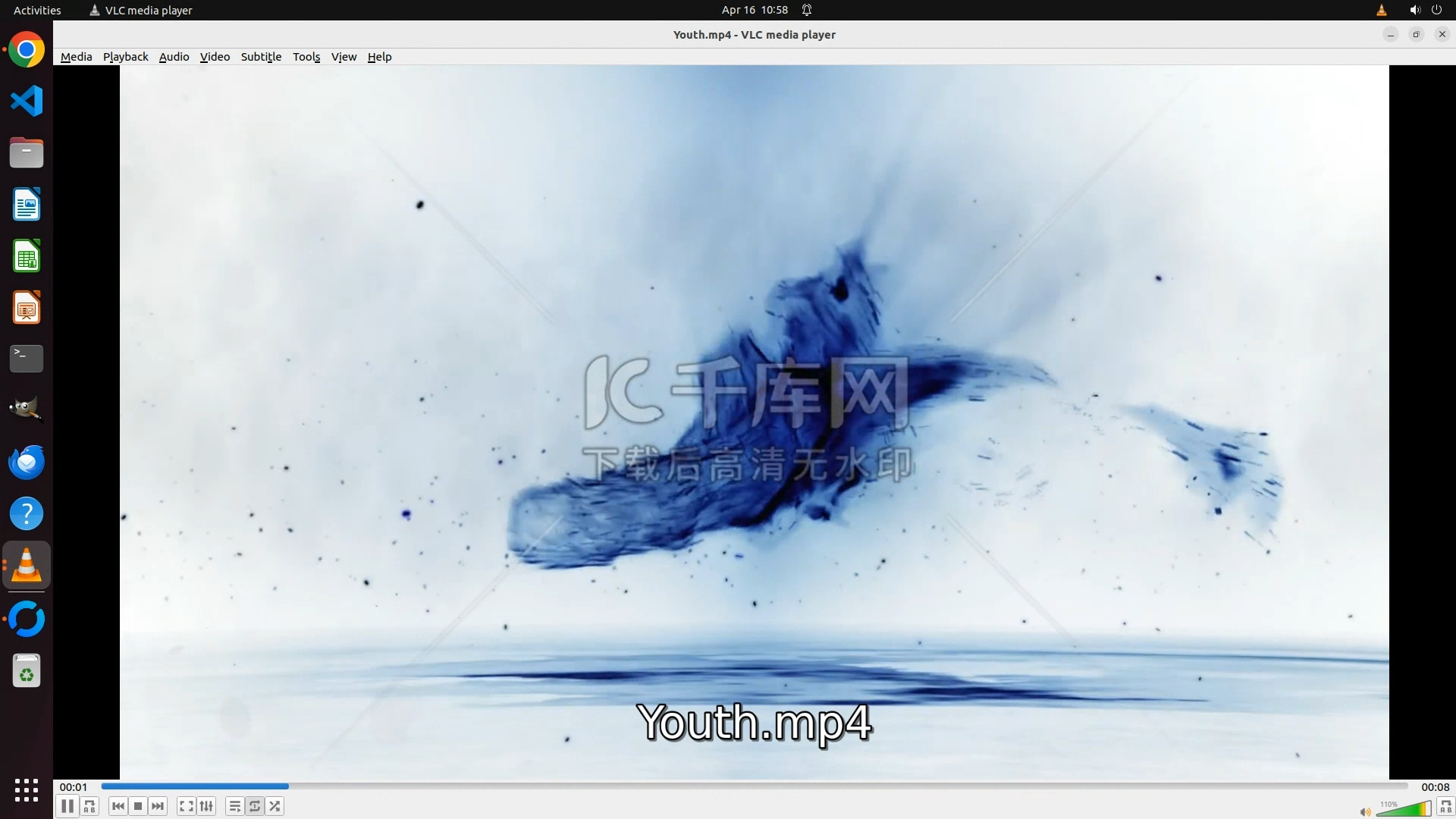The image size is (1456, 819).
Task: Skip to next media track
Action: (158, 806)
